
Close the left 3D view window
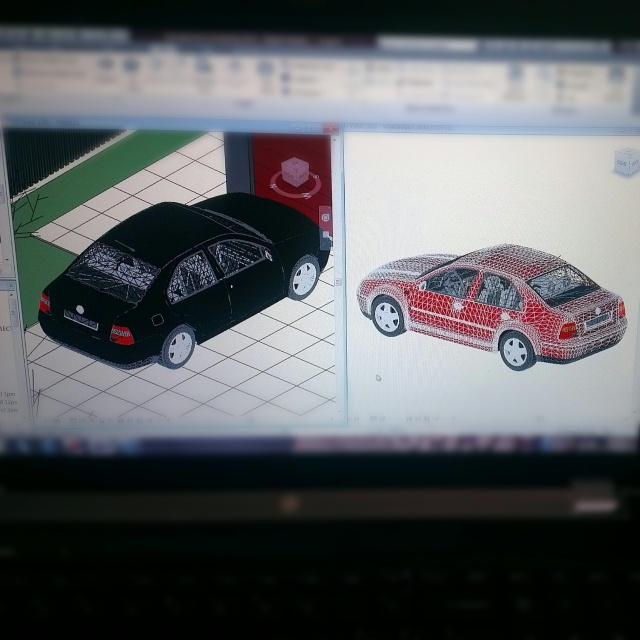[x=331, y=129]
